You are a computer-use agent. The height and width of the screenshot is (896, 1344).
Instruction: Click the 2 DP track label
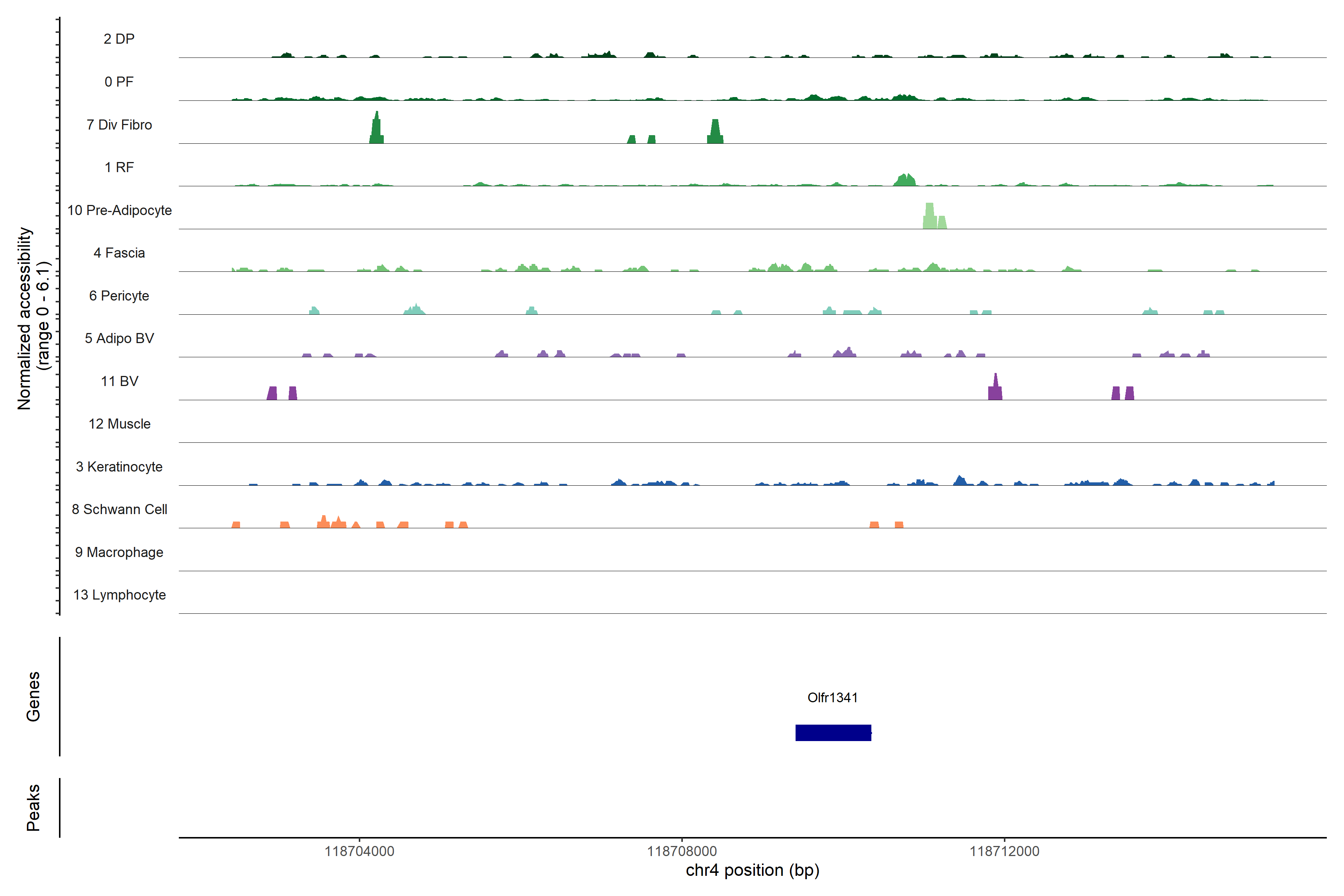119,39
